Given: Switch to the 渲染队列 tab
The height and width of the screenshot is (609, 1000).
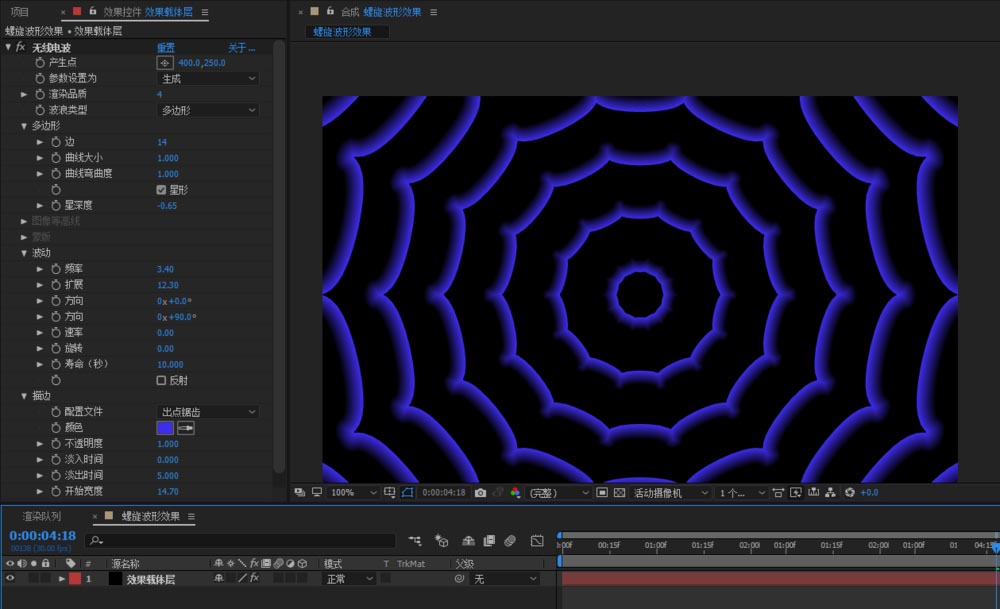Looking at the screenshot, I should coord(42,517).
